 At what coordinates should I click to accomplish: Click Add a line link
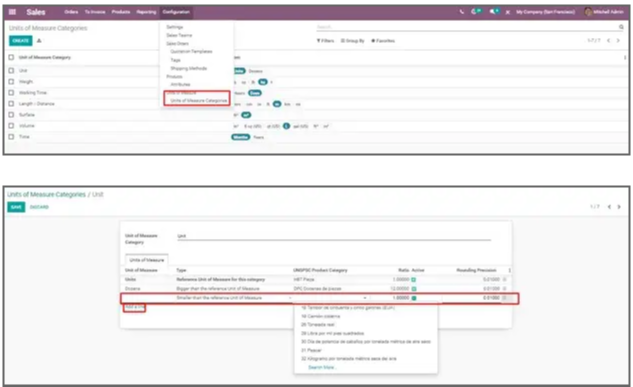[134, 307]
